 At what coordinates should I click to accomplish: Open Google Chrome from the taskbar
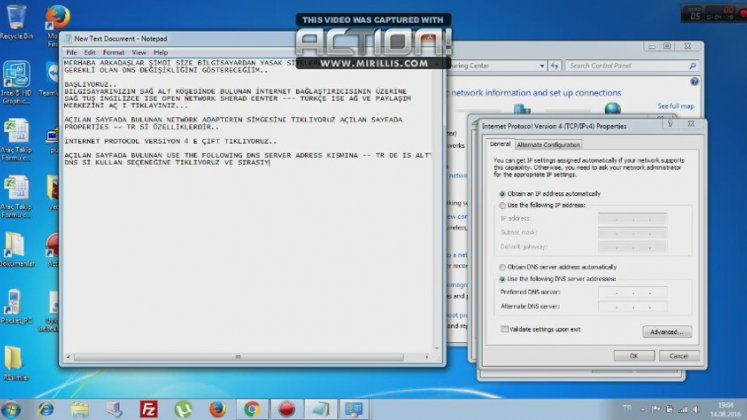(x=252, y=410)
